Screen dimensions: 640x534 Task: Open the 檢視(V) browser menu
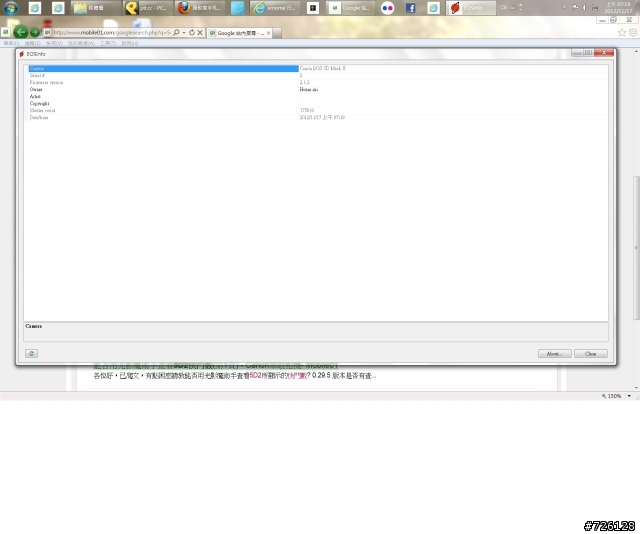pyautogui.click(x=54, y=43)
